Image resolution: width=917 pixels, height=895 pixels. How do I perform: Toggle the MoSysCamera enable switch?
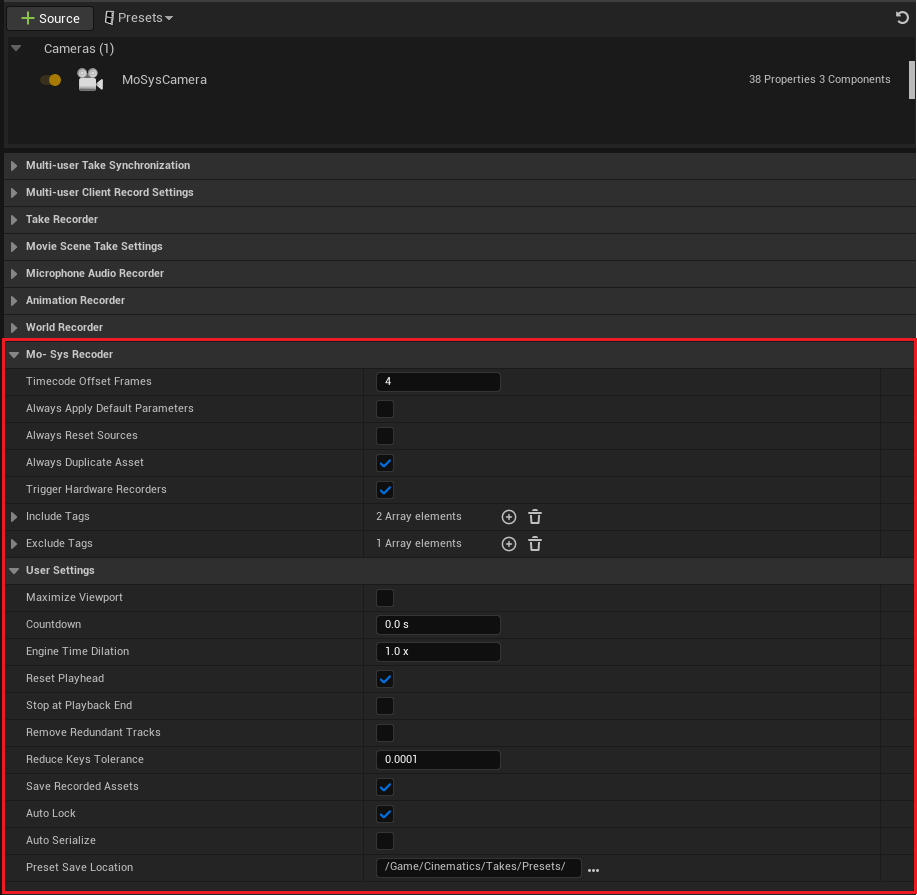(51, 80)
